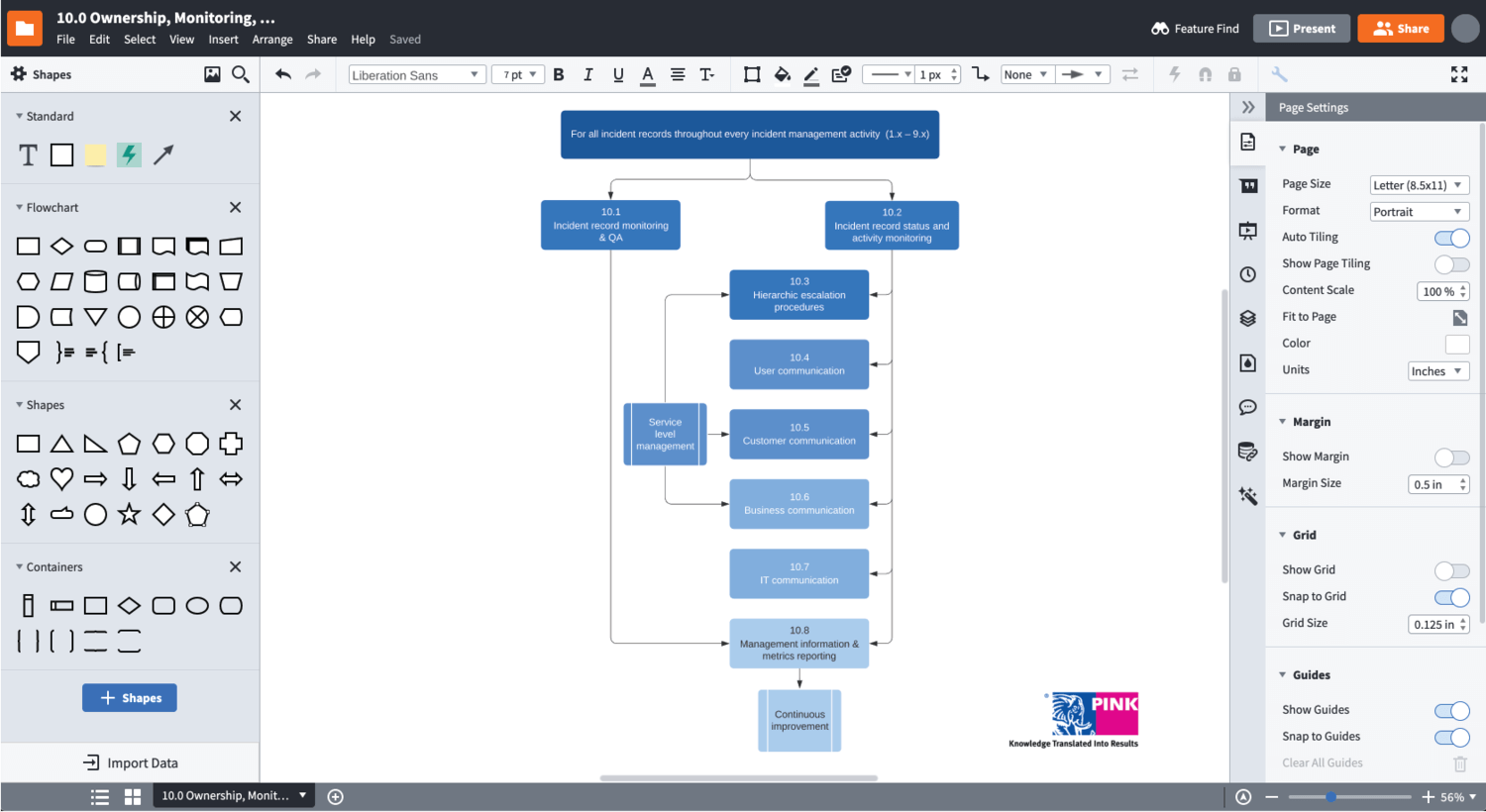Screen dimensions: 1486x812
Task: Click the page Color swatch
Action: click(x=1456, y=344)
